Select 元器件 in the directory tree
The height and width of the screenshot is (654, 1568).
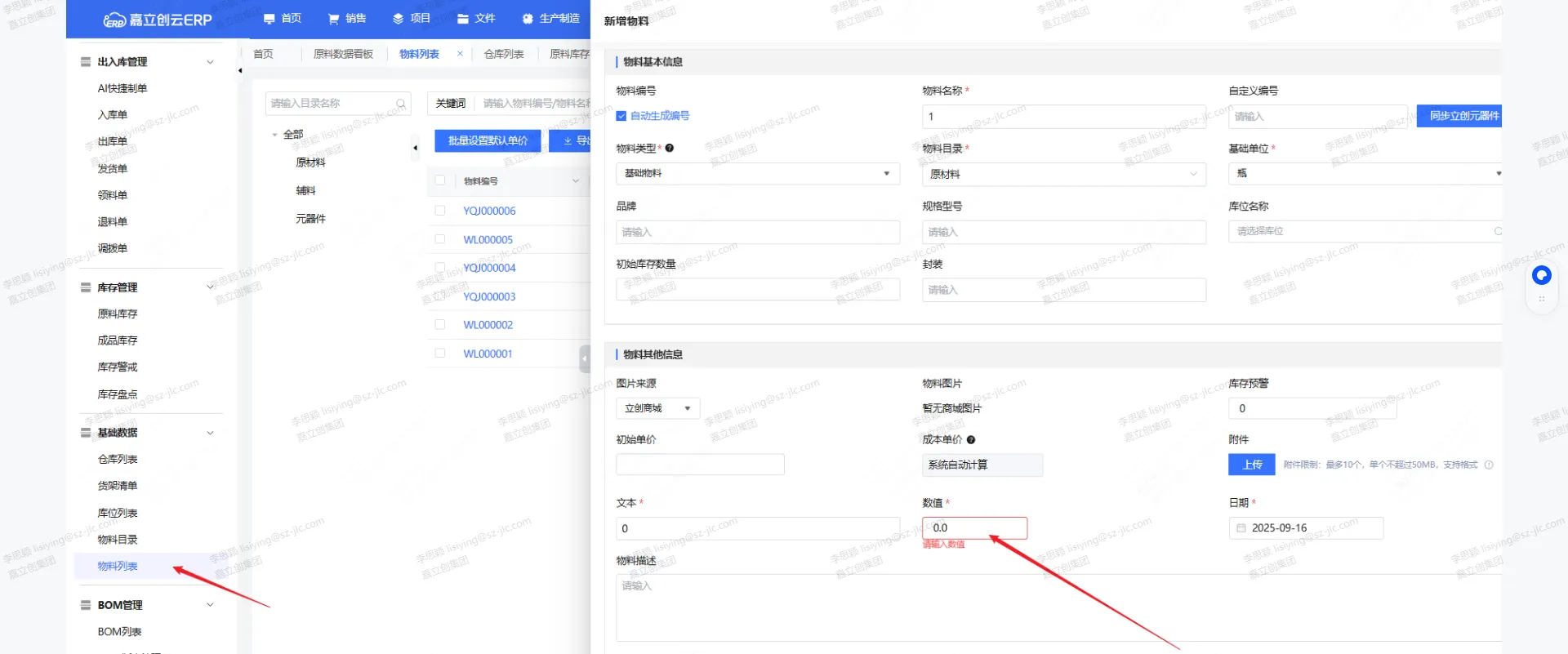tap(310, 219)
